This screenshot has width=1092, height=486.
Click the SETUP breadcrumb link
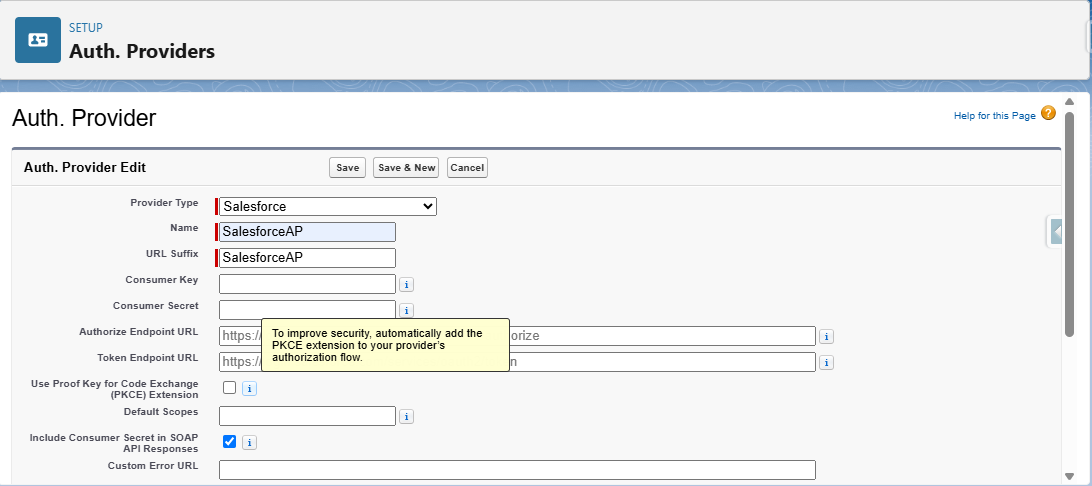click(86, 28)
